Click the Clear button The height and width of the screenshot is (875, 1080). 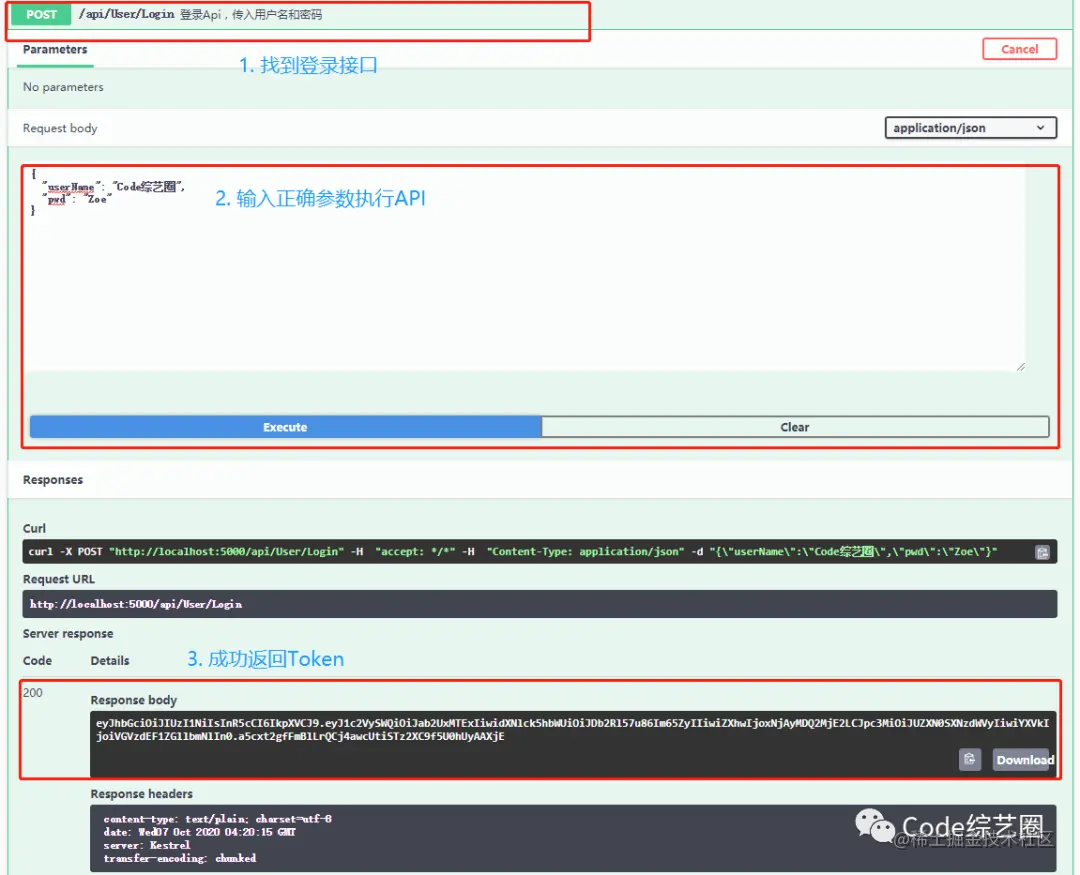click(795, 427)
